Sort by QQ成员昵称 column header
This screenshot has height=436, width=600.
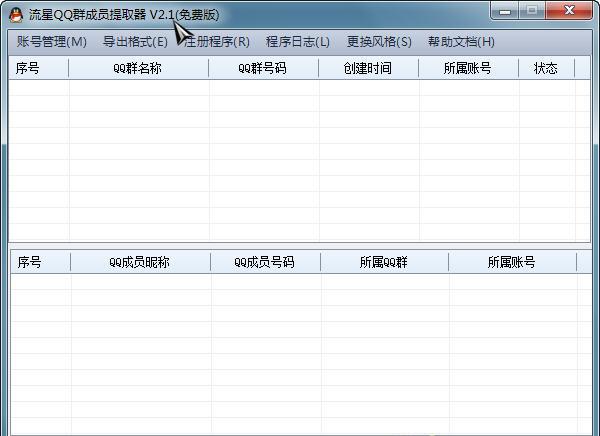(140, 262)
